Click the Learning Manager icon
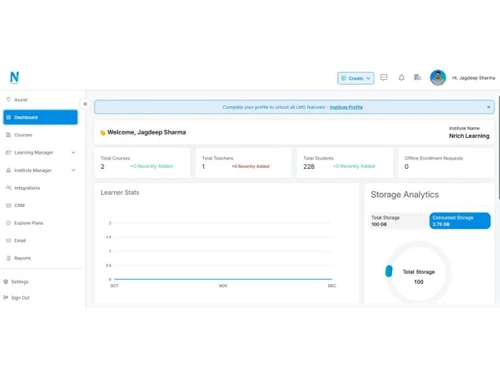The width and height of the screenshot is (500, 375). pos(9,152)
